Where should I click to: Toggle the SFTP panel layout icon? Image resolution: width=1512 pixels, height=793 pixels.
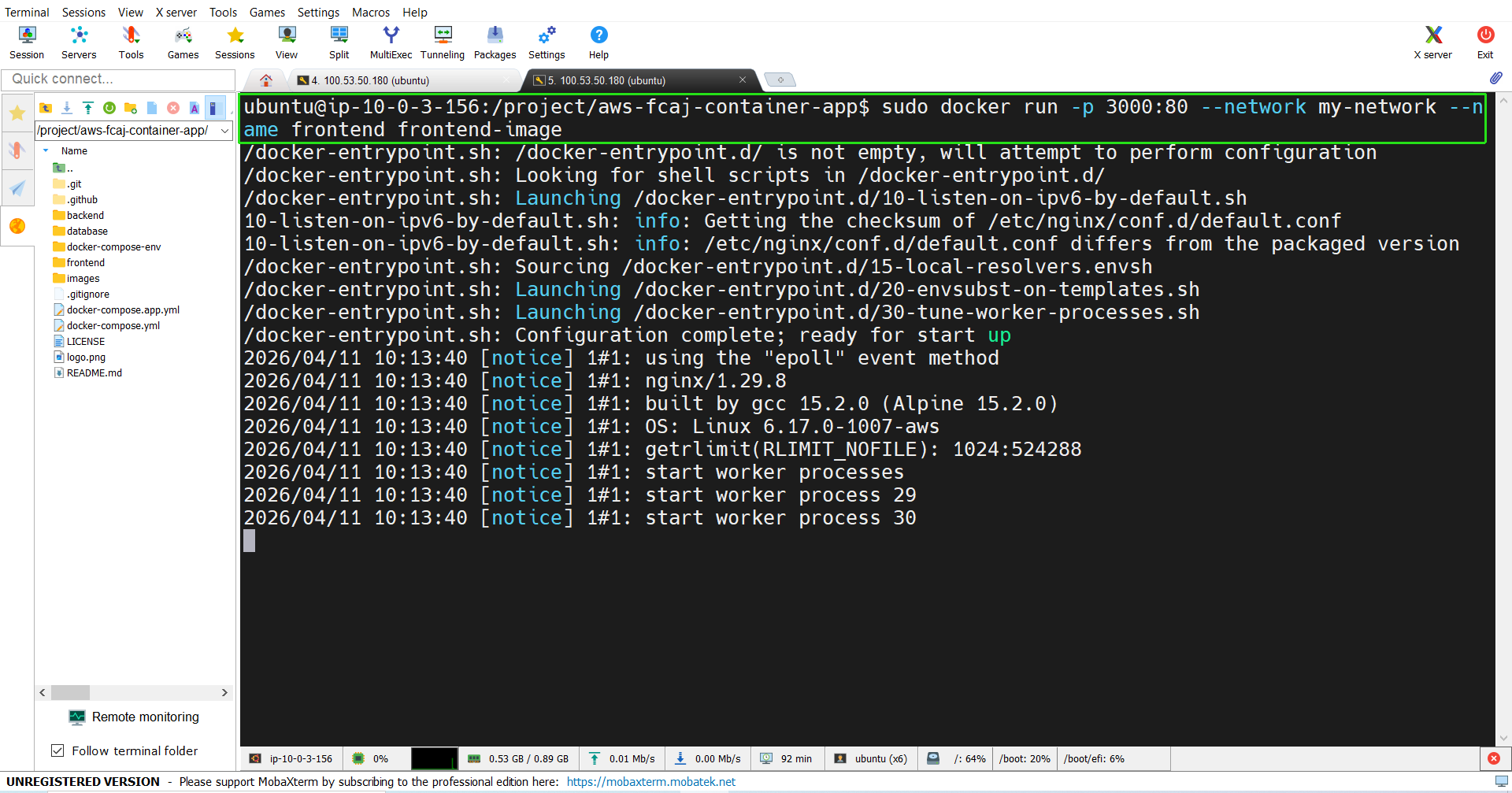214,108
